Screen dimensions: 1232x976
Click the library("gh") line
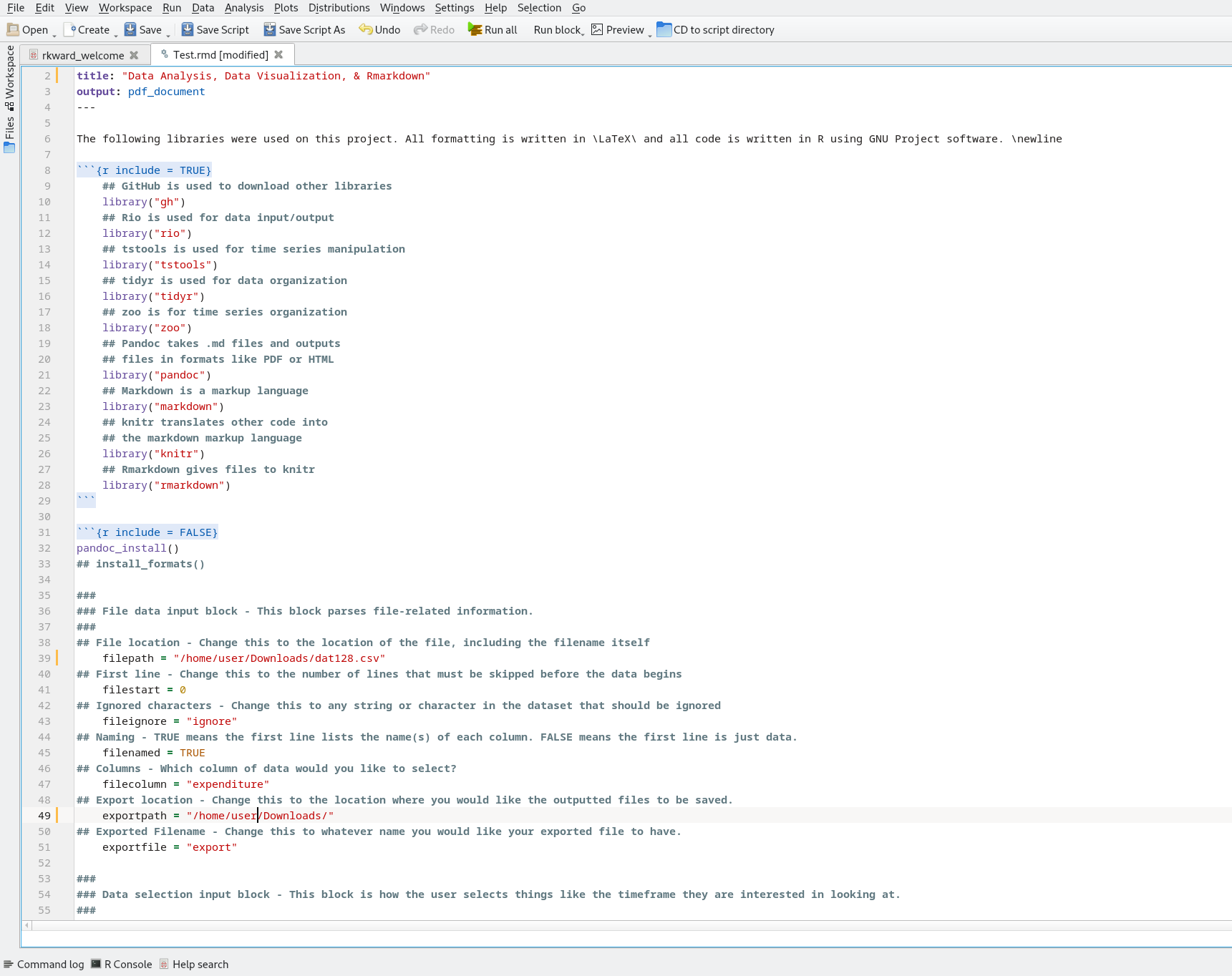pos(144,202)
